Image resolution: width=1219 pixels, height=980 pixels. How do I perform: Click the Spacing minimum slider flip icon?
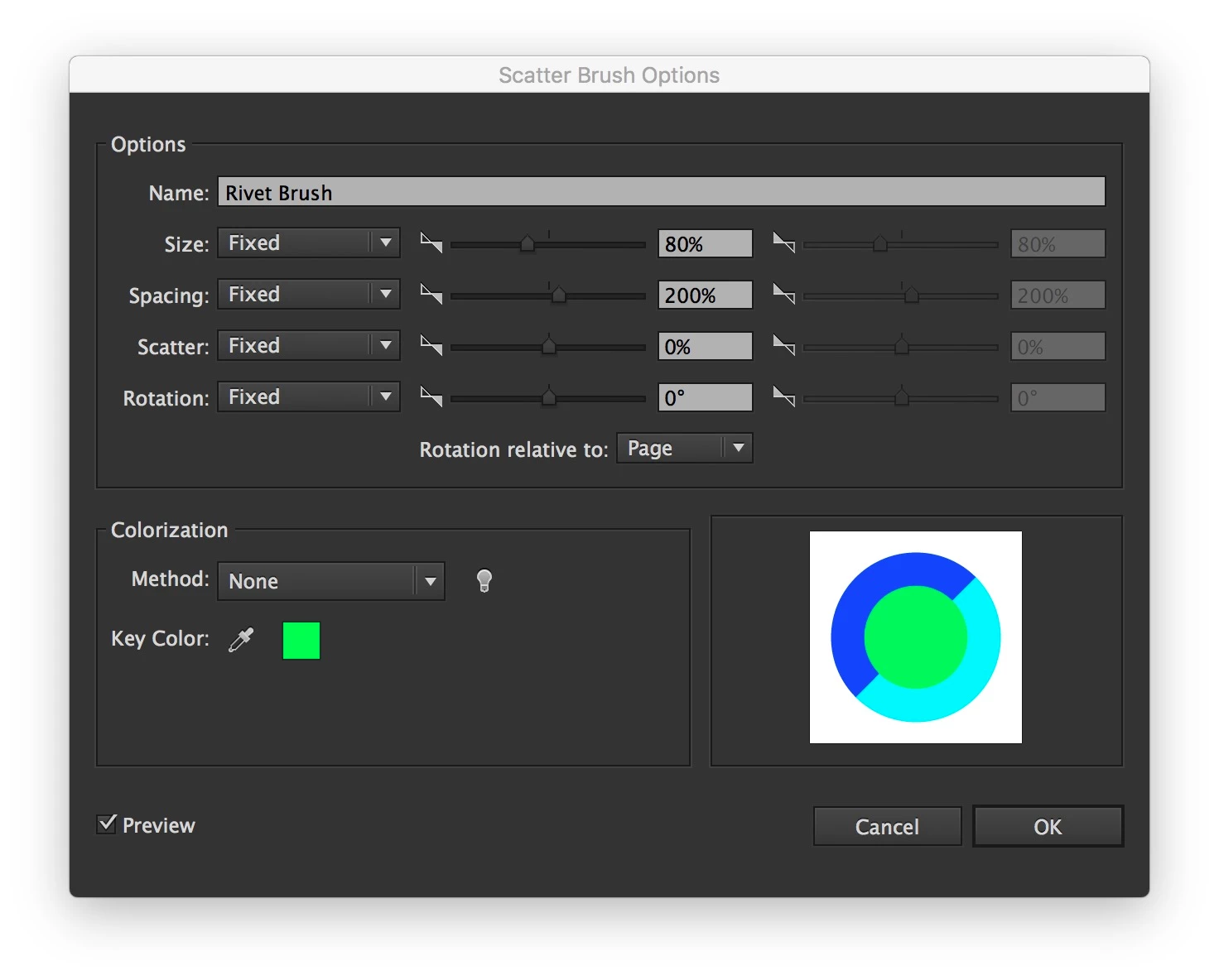(x=431, y=294)
